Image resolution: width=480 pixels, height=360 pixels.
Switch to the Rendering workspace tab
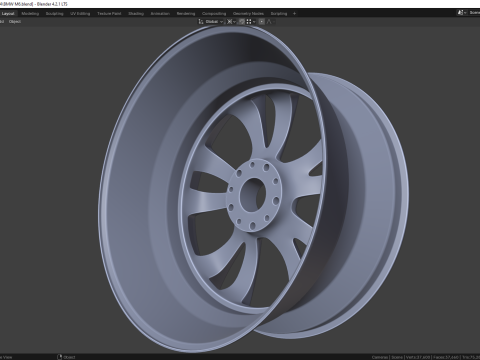tap(186, 14)
